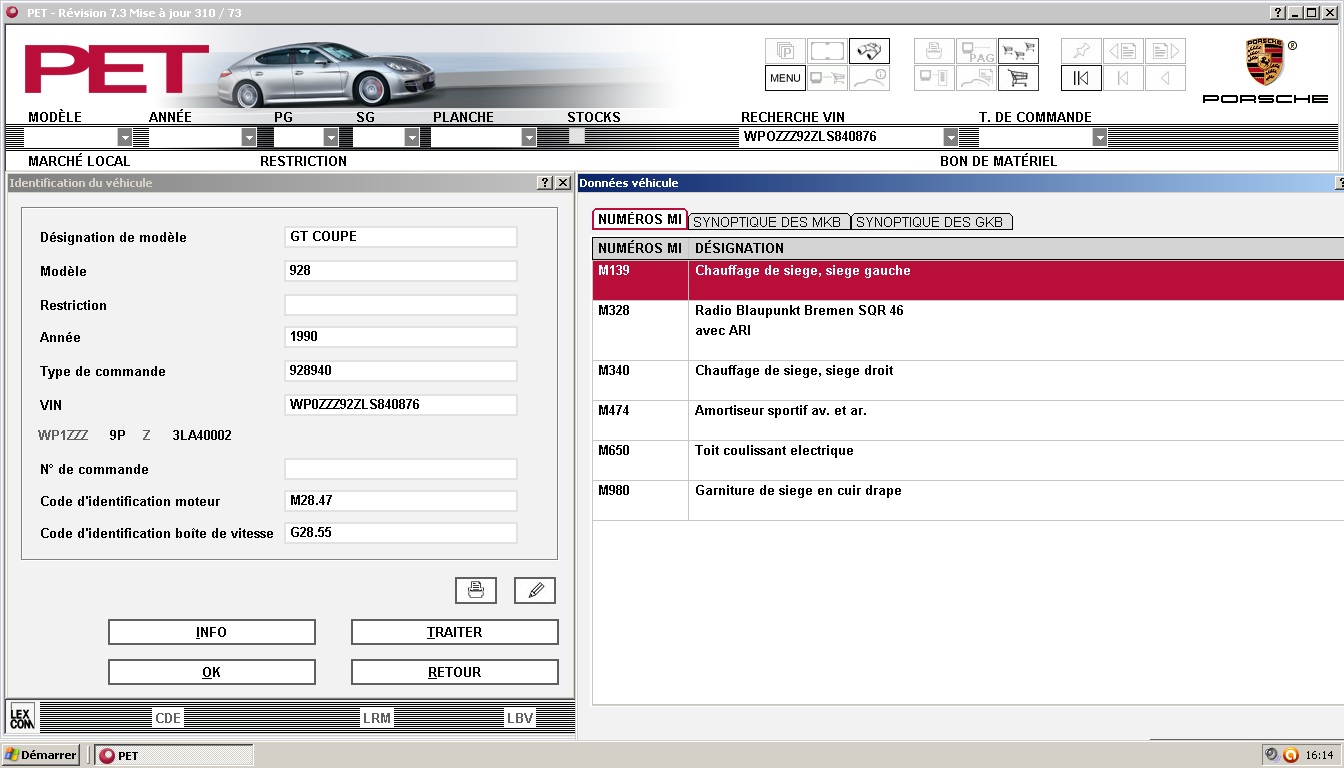Click the printer icon in top toolbar
The height and width of the screenshot is (768, 1344).
[935, 51]
